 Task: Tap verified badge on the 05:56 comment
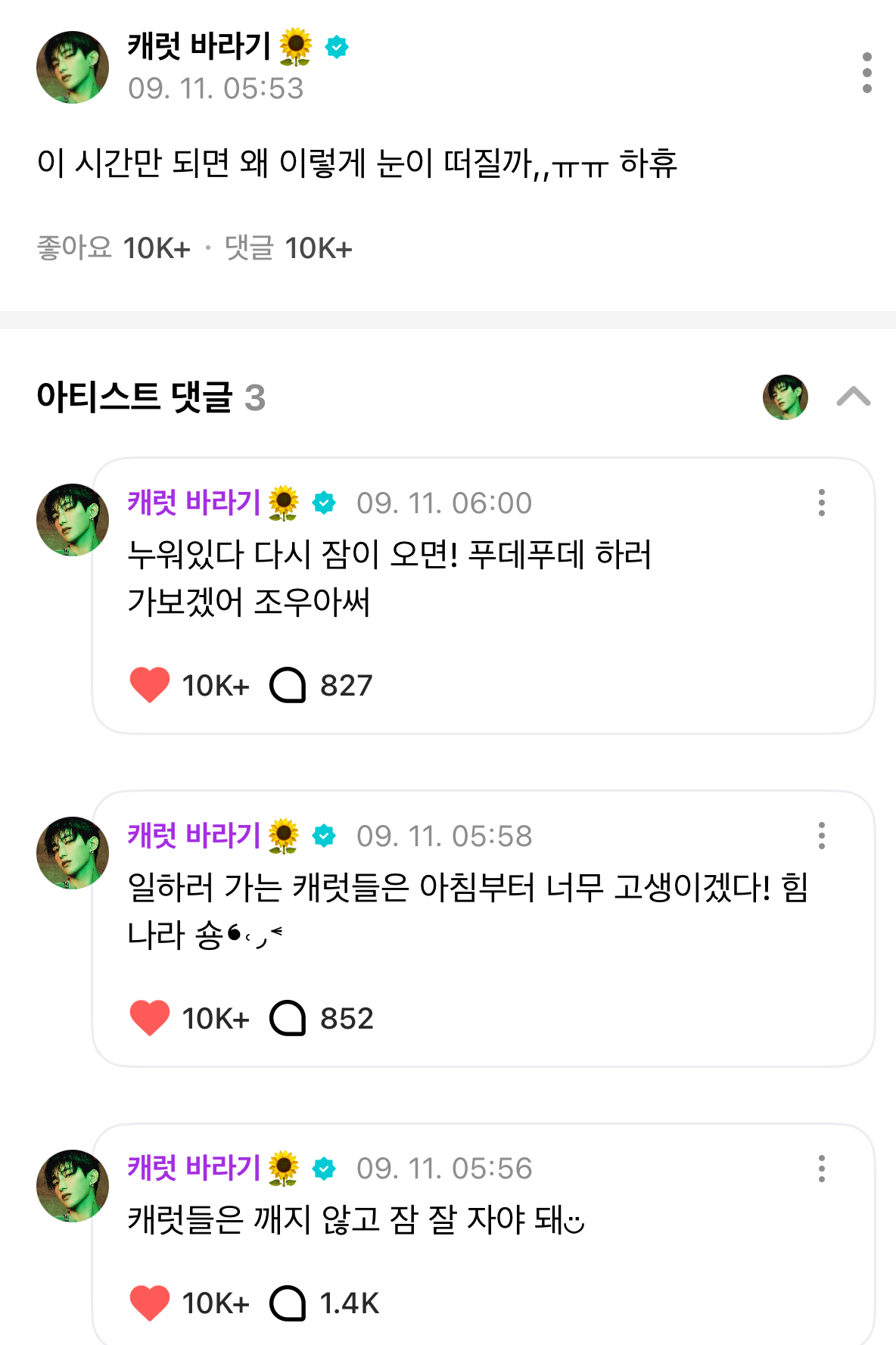(324, 1169)
